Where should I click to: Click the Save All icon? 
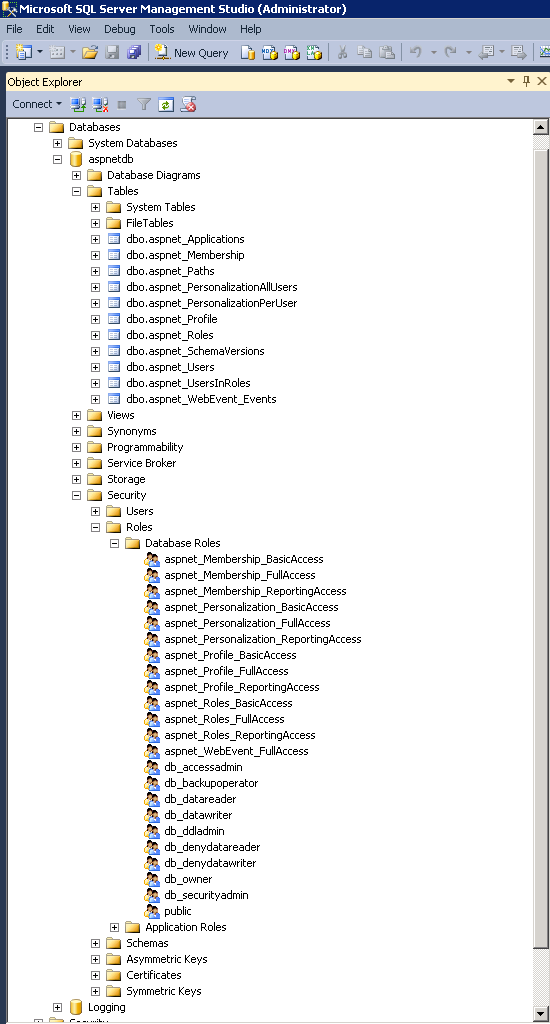click(134, 52)
